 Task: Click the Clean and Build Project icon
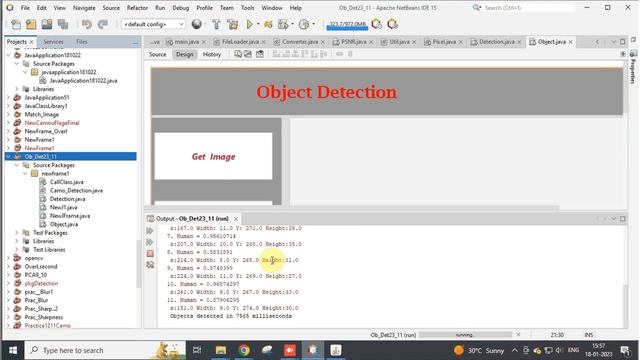coord(233,24)
